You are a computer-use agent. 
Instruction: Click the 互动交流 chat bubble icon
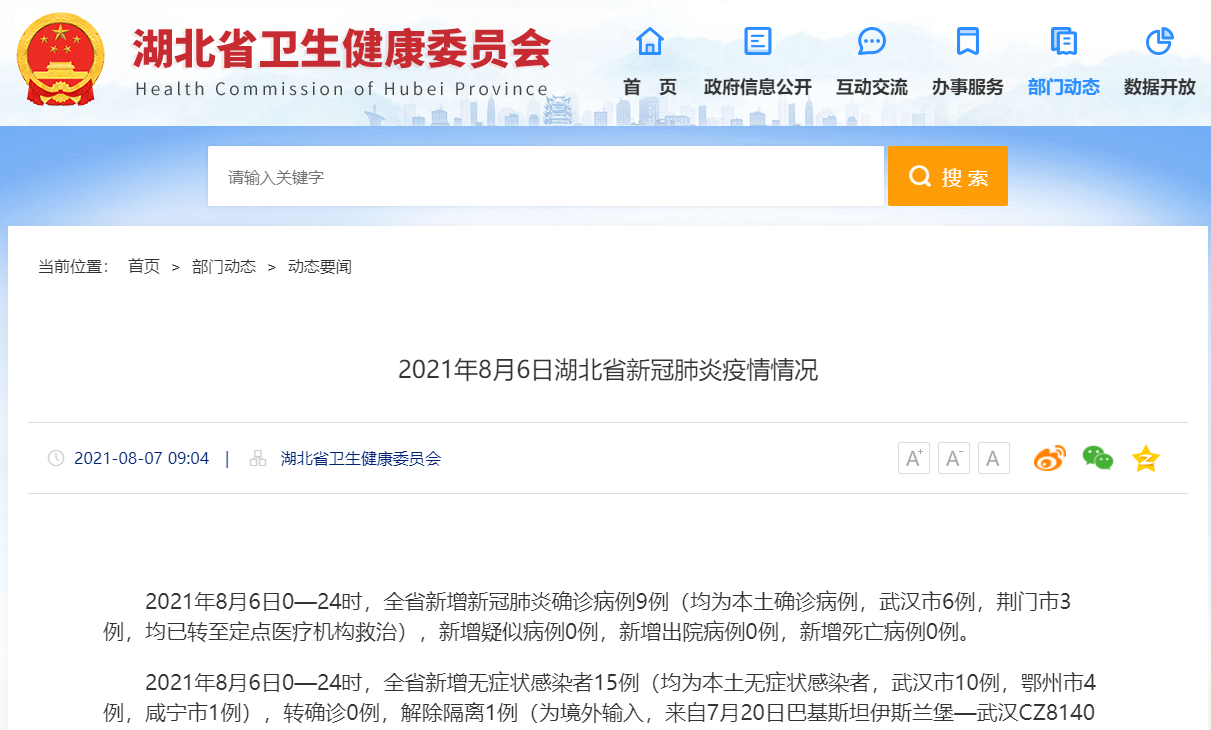pyautogui.click(x=871, y=41)
